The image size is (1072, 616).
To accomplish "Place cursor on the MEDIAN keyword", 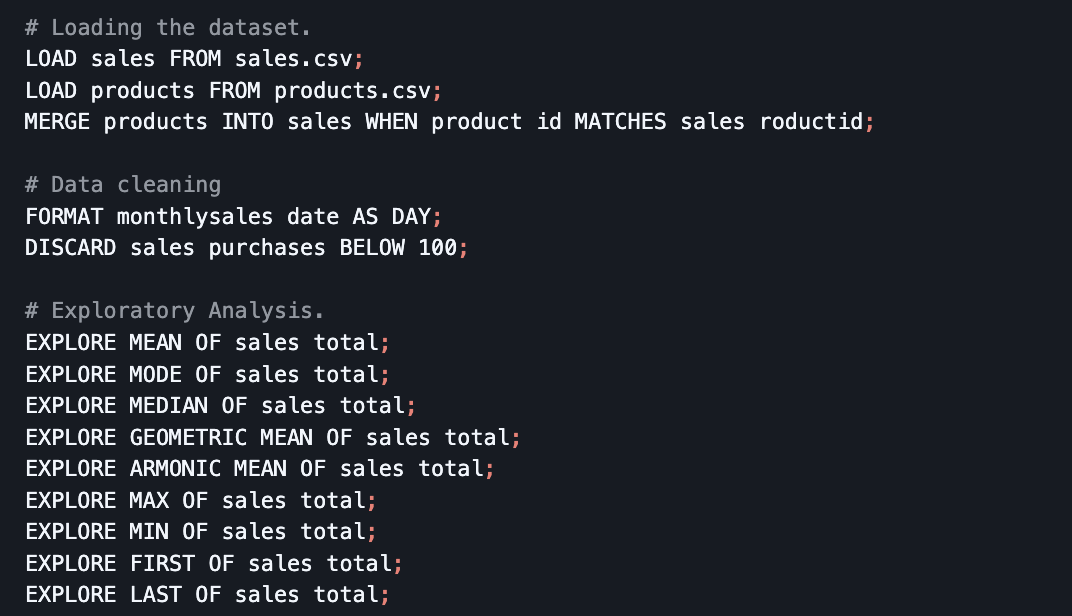I will click(x=168, y=405).
